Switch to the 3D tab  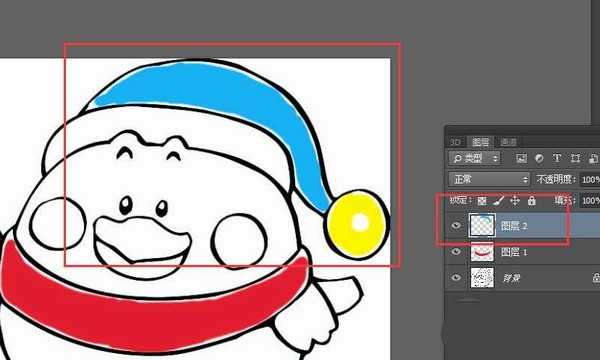[x=455, y=142]
